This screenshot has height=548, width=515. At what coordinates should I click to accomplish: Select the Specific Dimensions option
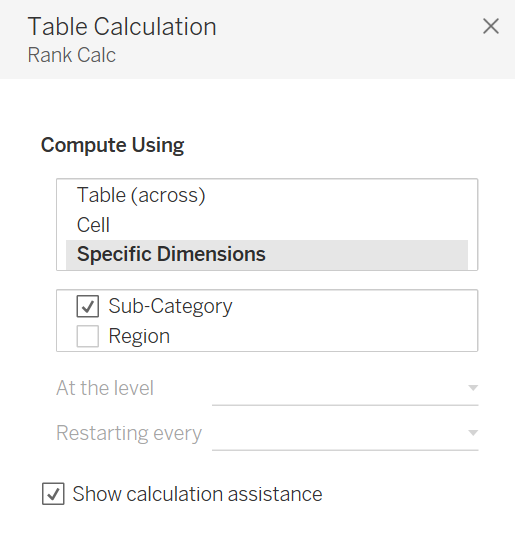click(x=267, y=254)
